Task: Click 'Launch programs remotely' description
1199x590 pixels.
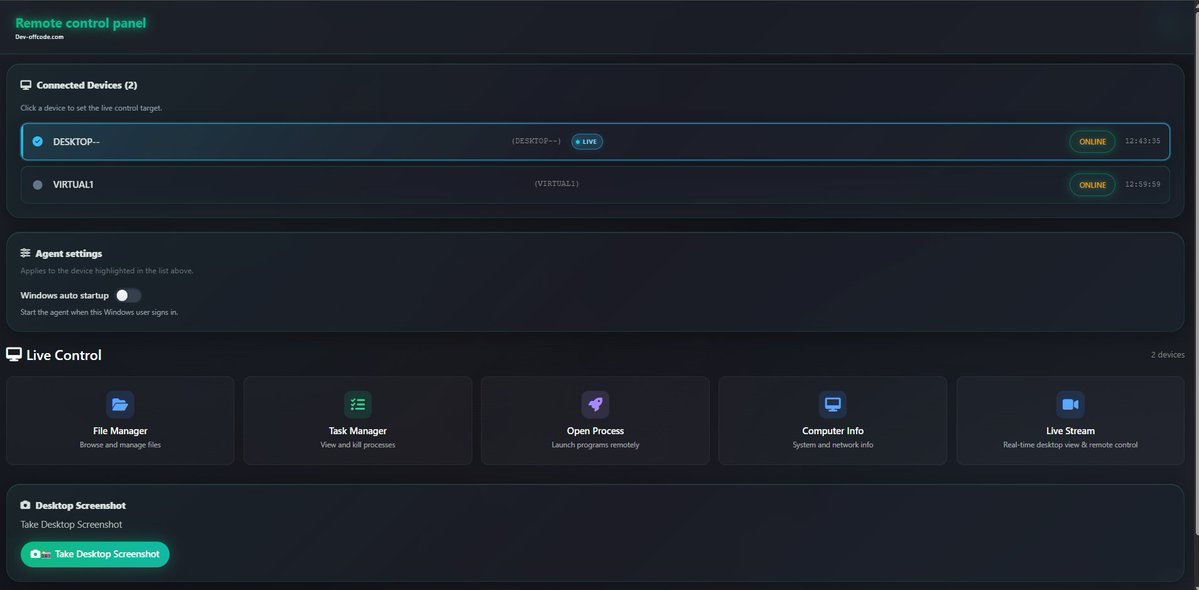Action: (x=596, y=445)
